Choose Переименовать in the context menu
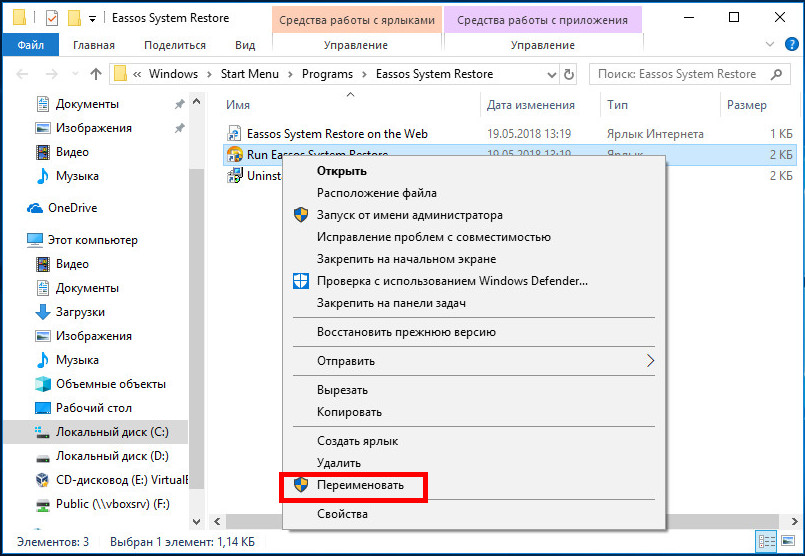Image resolution: width=805 pixels, height=556 pixels. pyautogui.click(x=360, y=485)
